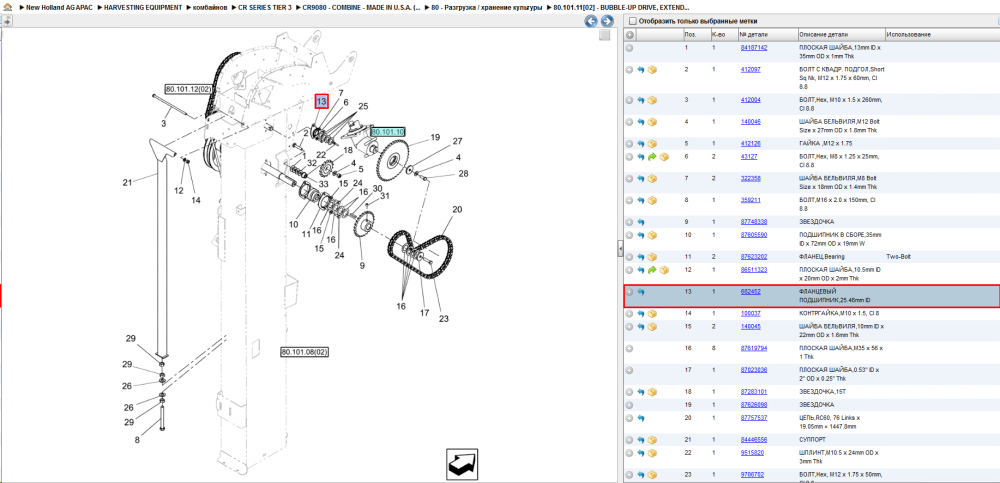The width and height of the screenshot is (1000, 483).
Task: Click blue arrow icon for part 87283101
Action: coord(640,392)
